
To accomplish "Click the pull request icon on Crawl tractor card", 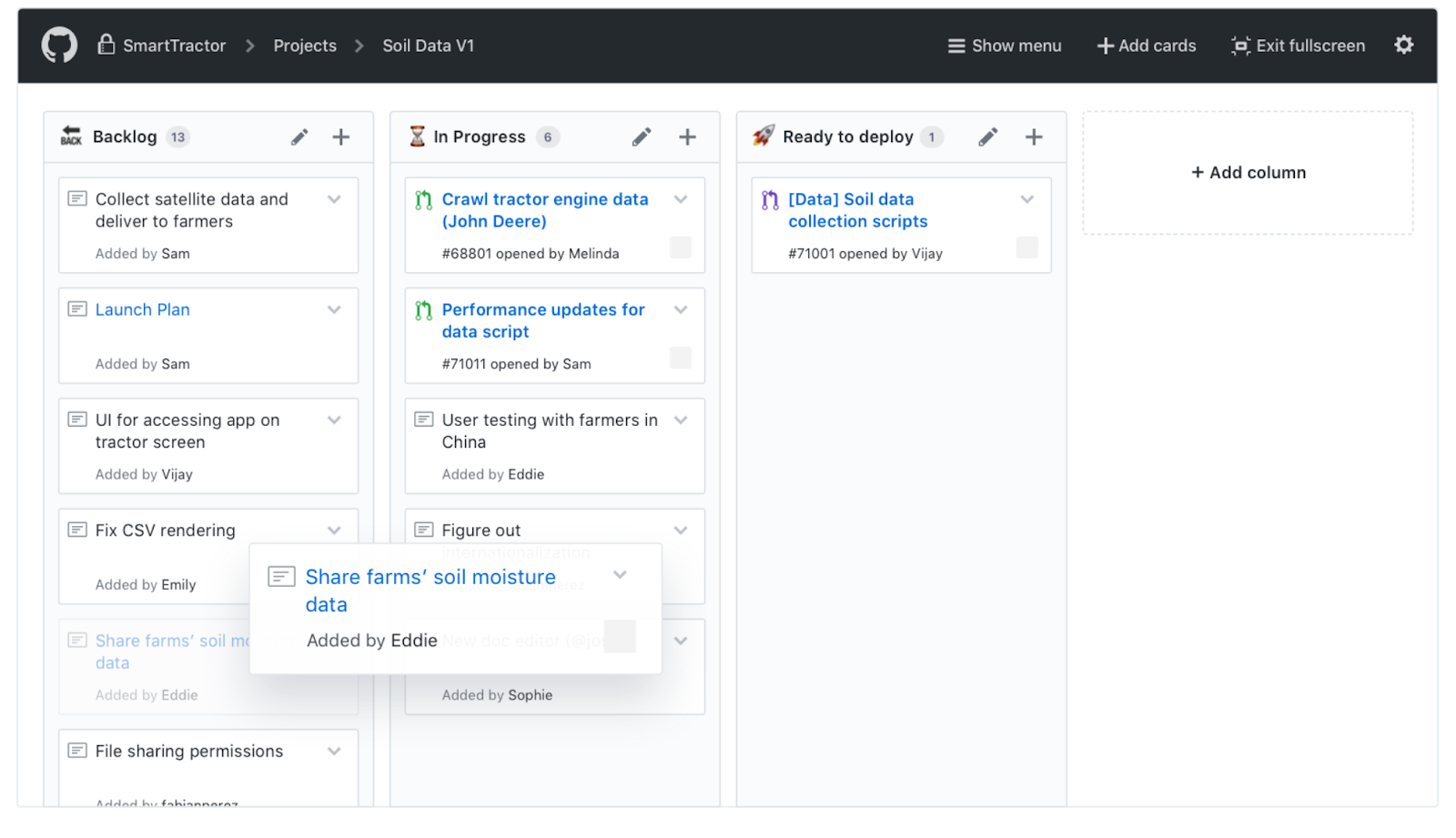I will click(x=421, y=198).
